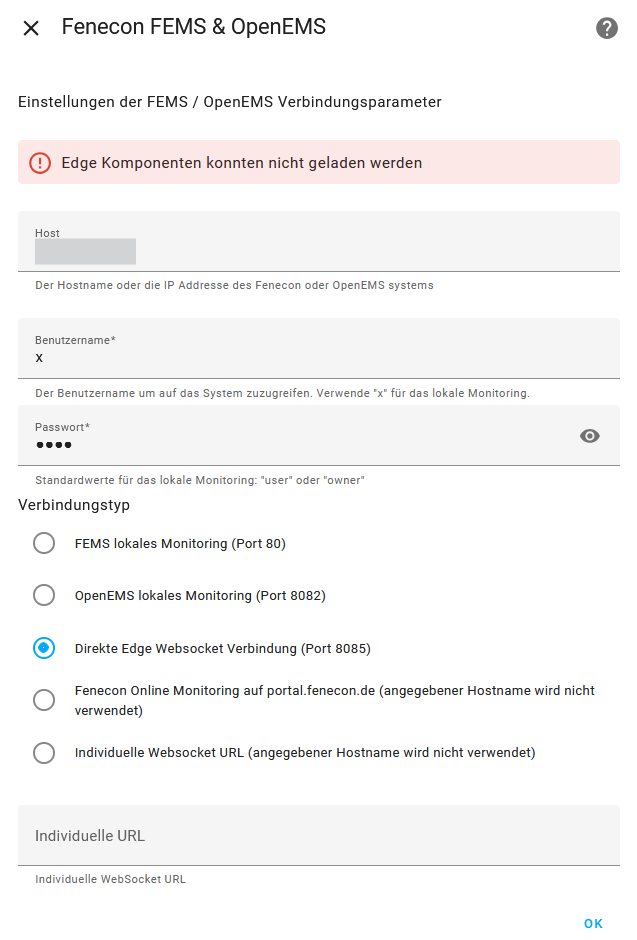Click the FEMS lokales Monitoring label
This screenshot has height=940, width=637.
pyautogui.click(x=180, y=543)
